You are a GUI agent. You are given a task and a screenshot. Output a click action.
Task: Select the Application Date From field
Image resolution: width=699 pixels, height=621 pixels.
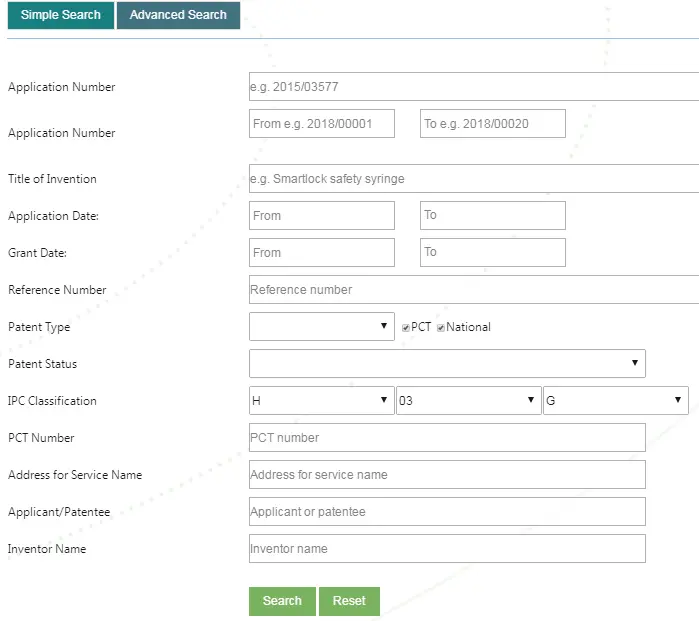(322, 215)
